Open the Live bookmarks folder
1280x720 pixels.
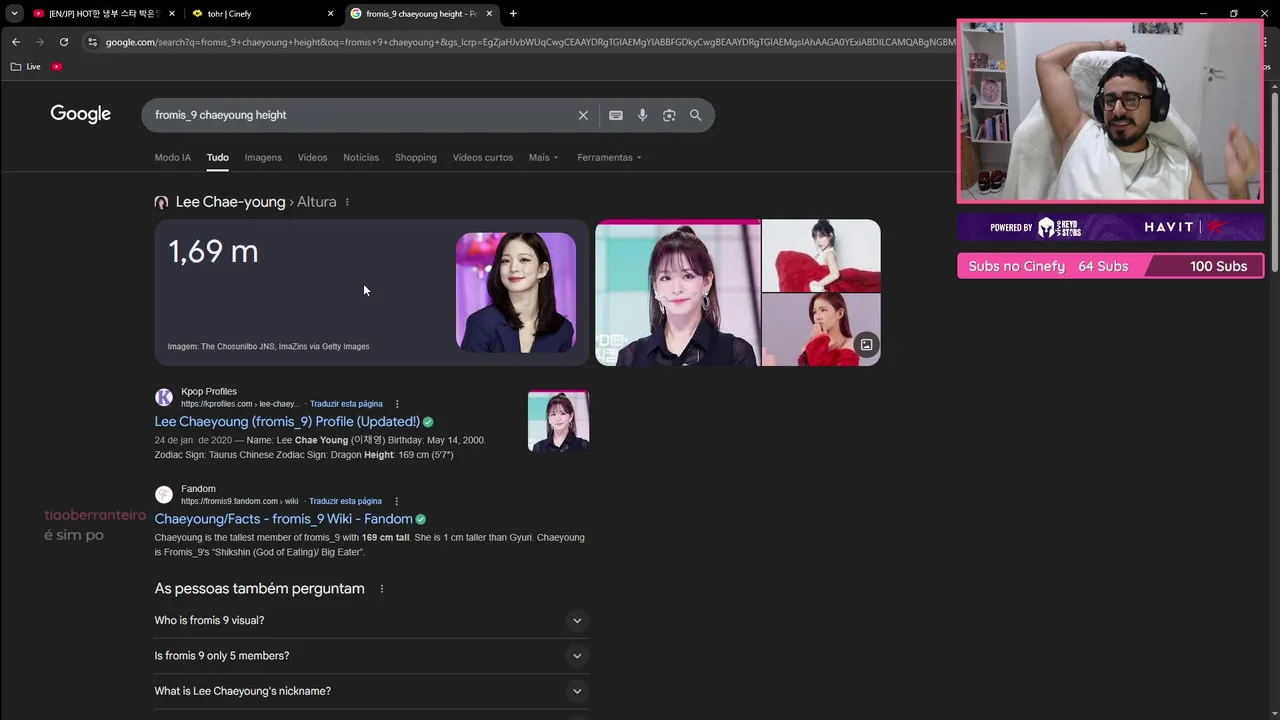(x=26, y=66)
